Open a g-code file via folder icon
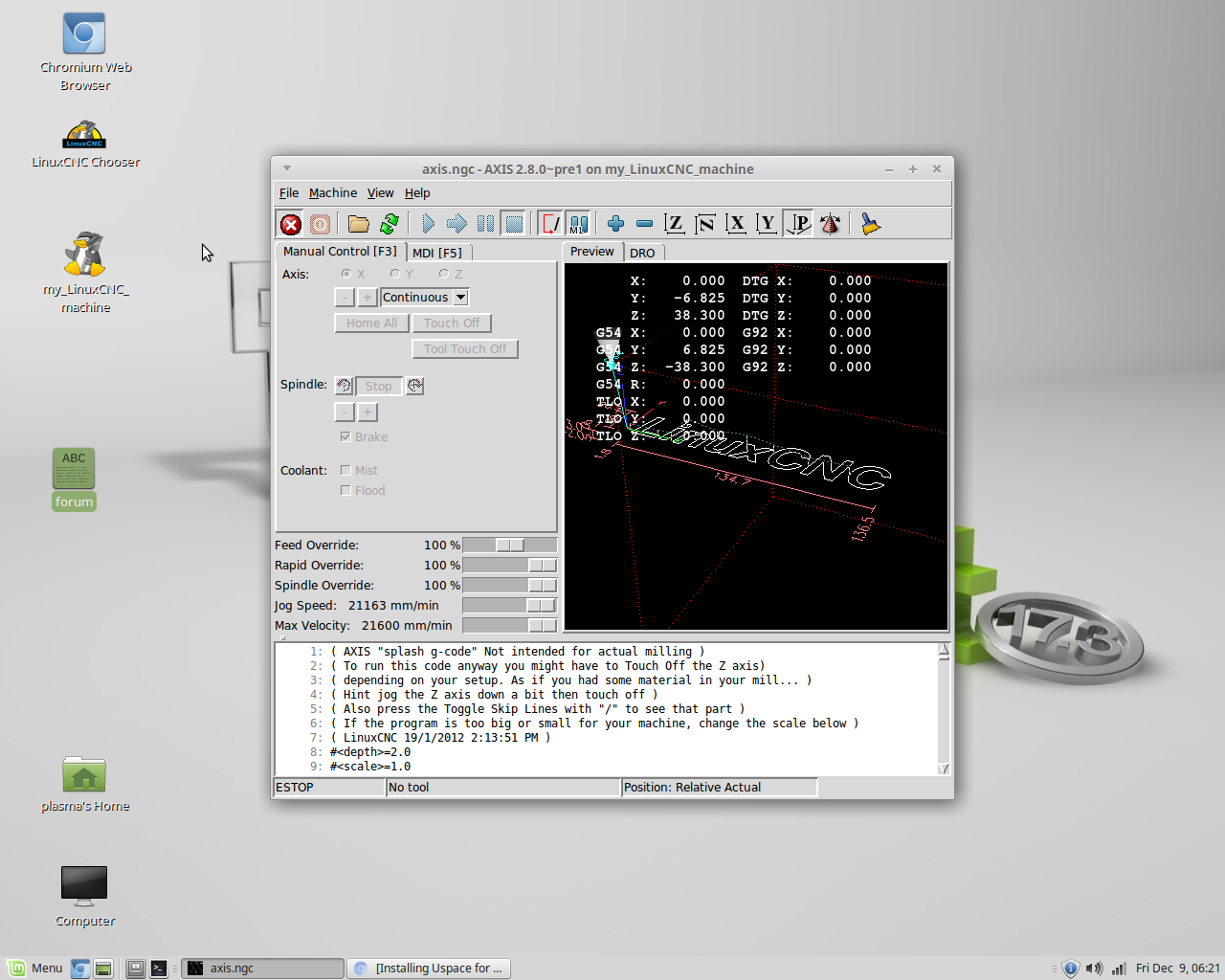This screenshot has width=1225, height=980. coord(357,223)
